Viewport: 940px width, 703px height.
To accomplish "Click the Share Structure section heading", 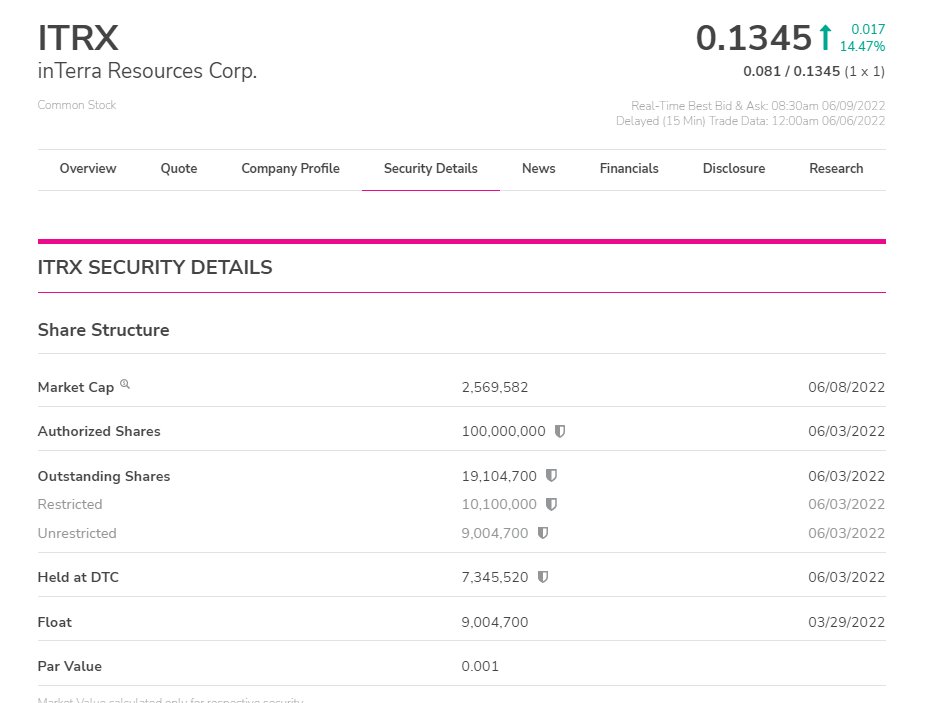I will (104, 330).
